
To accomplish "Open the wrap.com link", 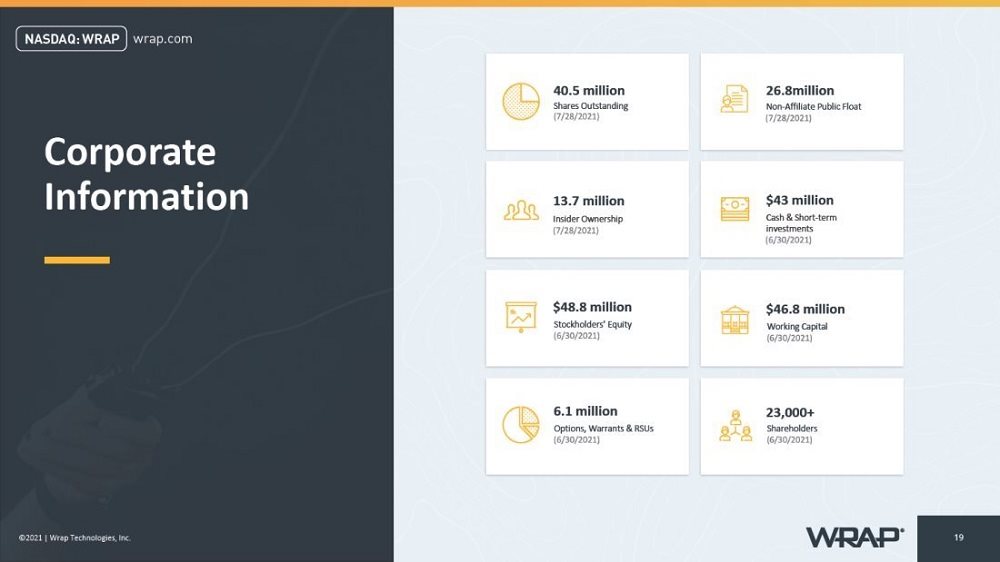I will point(163,39).
